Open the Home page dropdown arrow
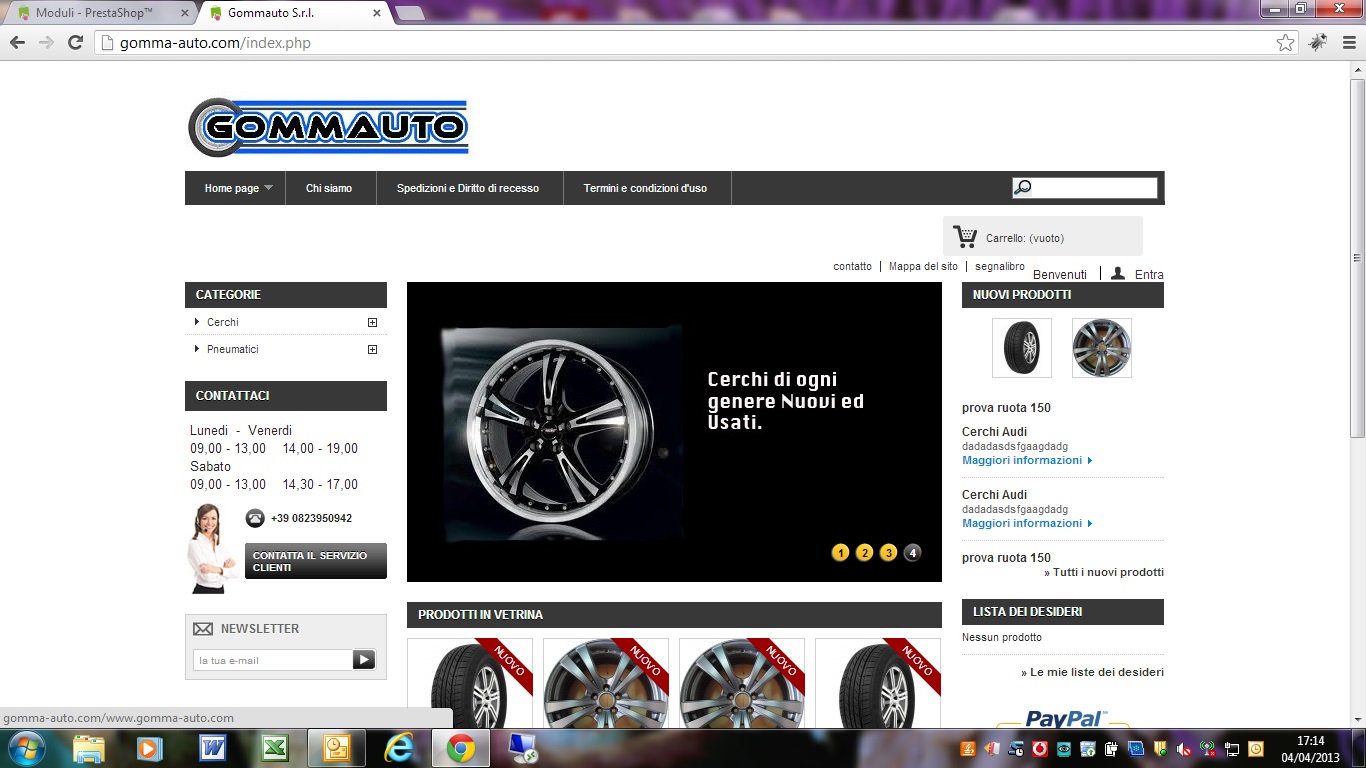 268,188
